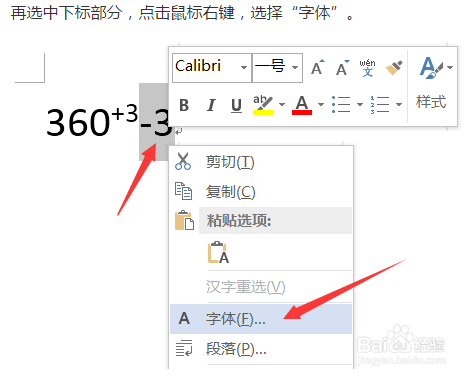This screenshot has height=378, width=474.
Task: Expand numbering dropdown arrow
Action: click(399, 105)
